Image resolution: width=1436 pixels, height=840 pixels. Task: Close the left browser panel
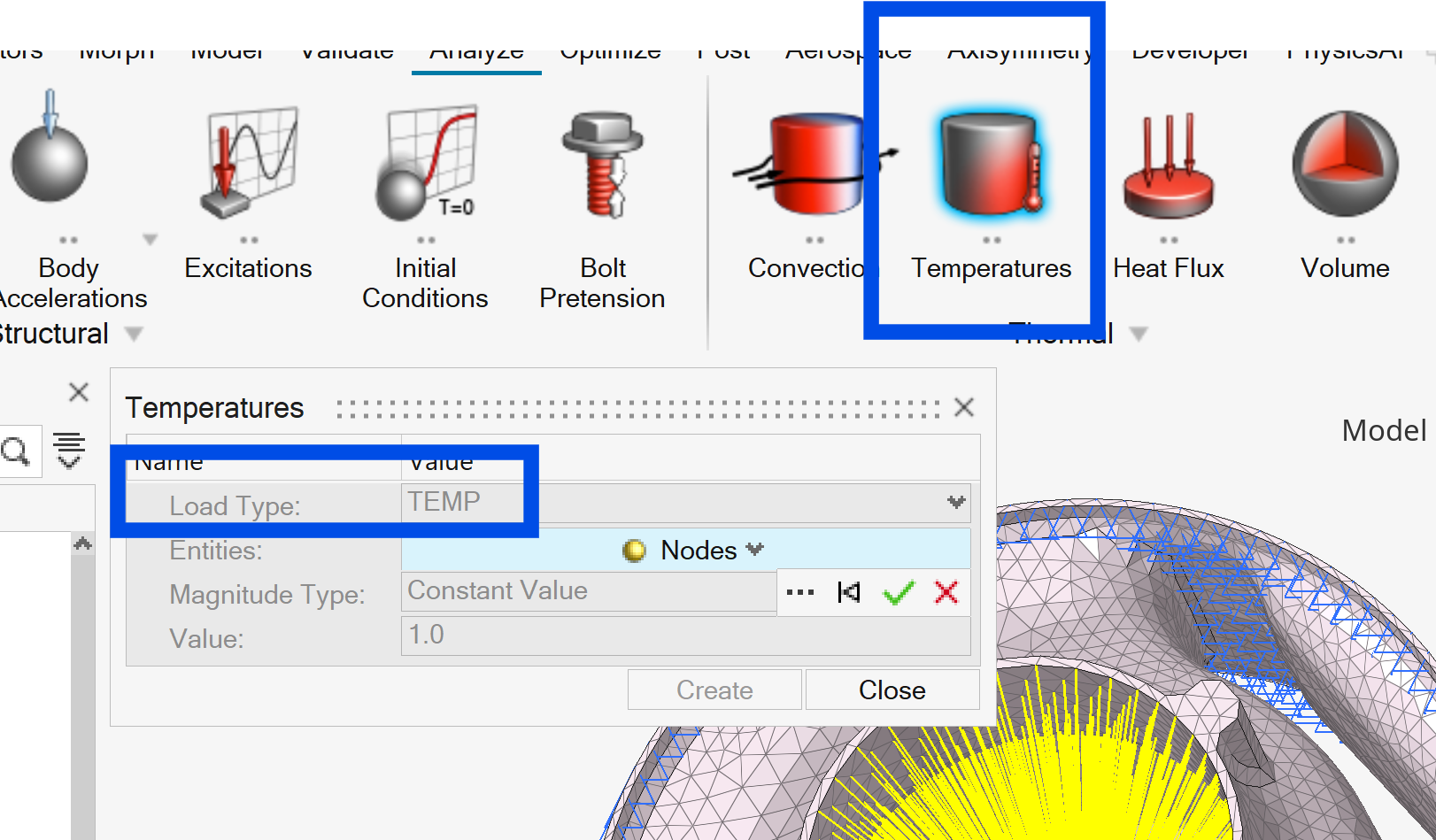pos(79,392)
